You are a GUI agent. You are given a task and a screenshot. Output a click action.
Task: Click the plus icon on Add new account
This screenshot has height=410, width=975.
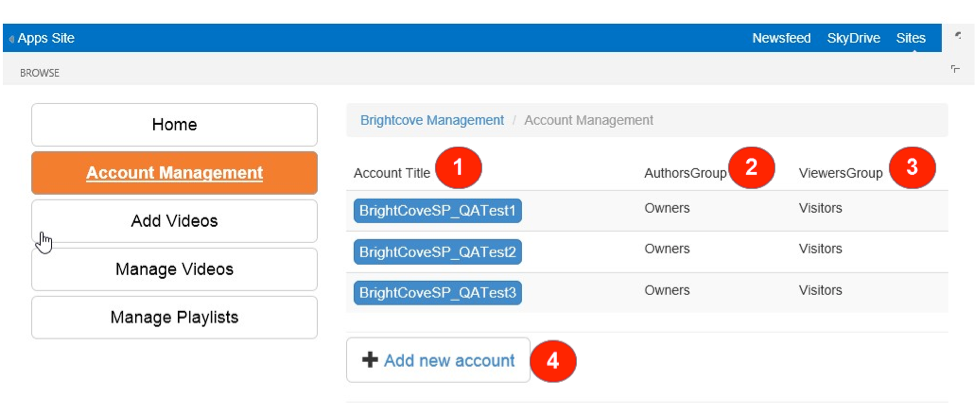coord(369,361)
